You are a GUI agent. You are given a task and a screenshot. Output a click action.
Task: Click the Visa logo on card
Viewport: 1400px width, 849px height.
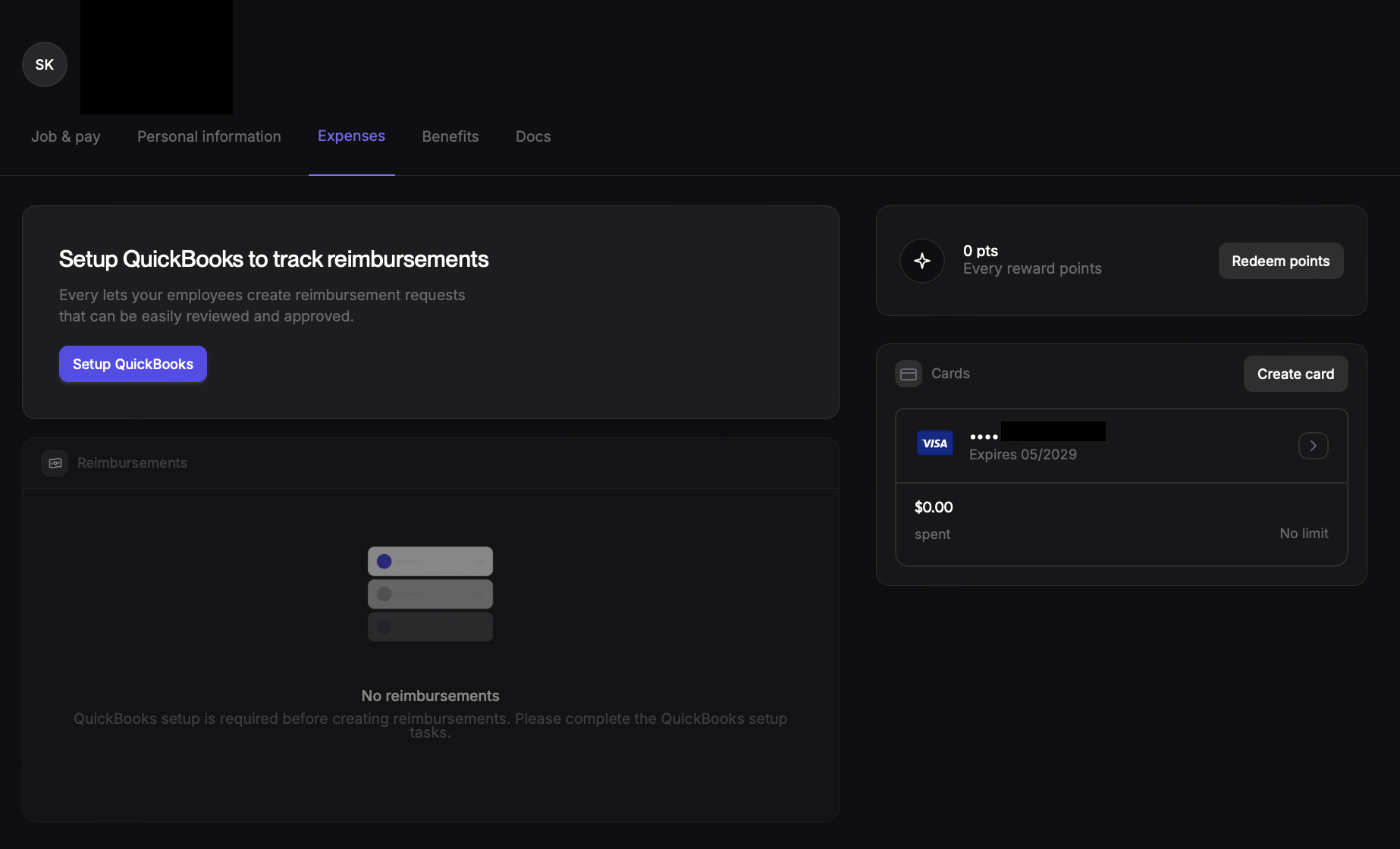[x=934, y=443]
